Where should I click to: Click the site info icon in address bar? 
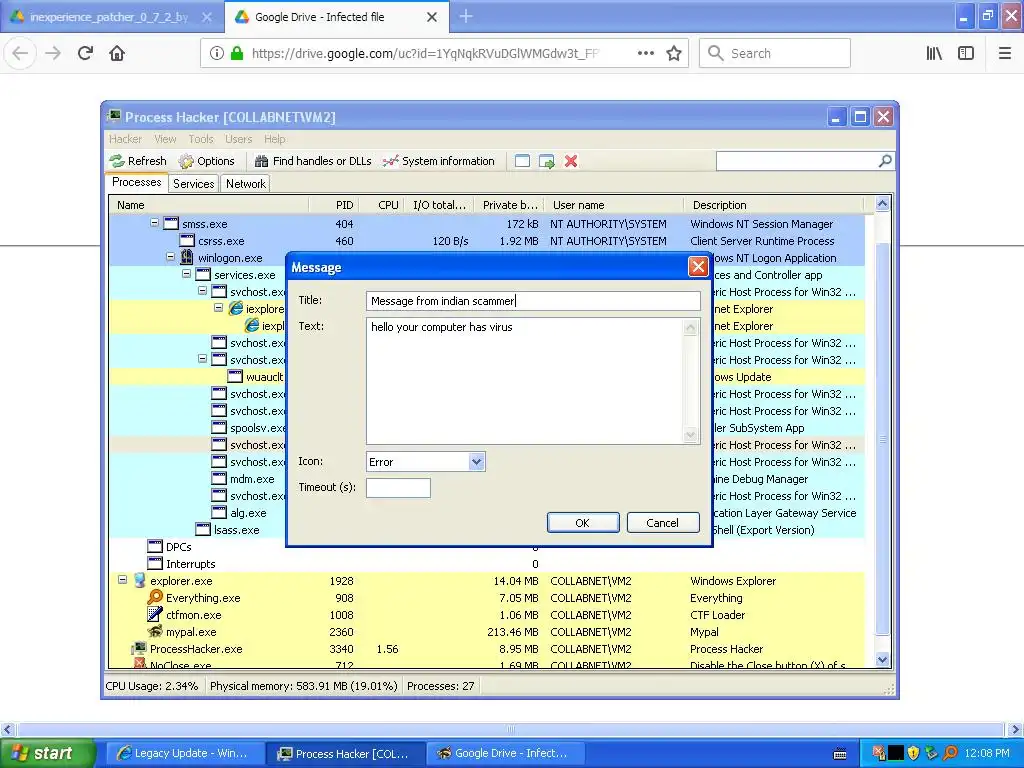217,54
